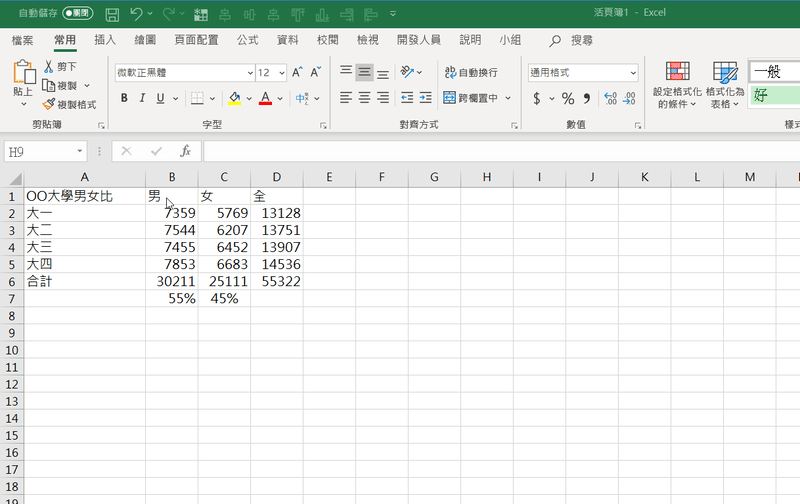
Task: Click the Comma Style icon
Action: coord(587,98)
